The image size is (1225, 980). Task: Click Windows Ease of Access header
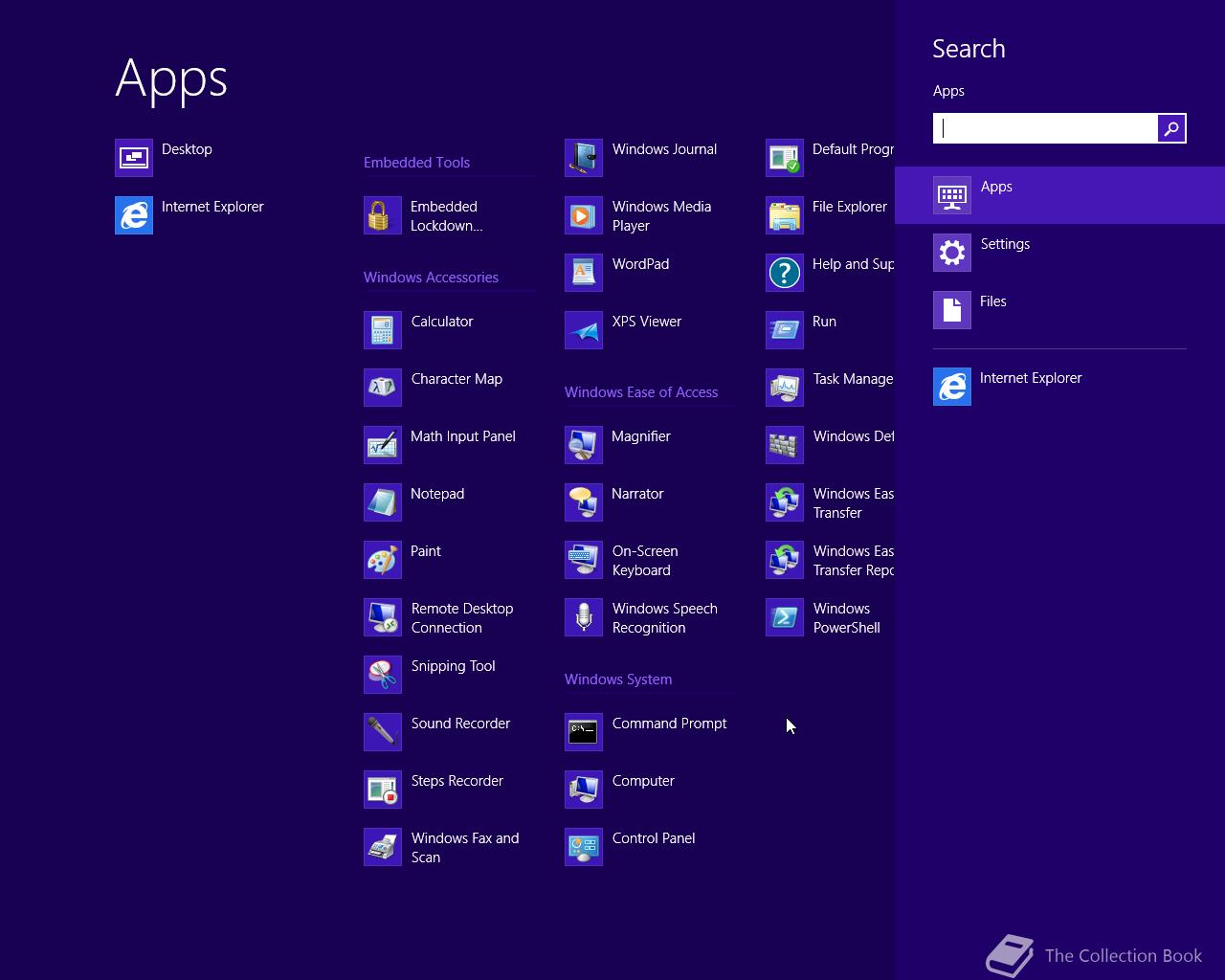pyautogui.click(x=641, y=392)
